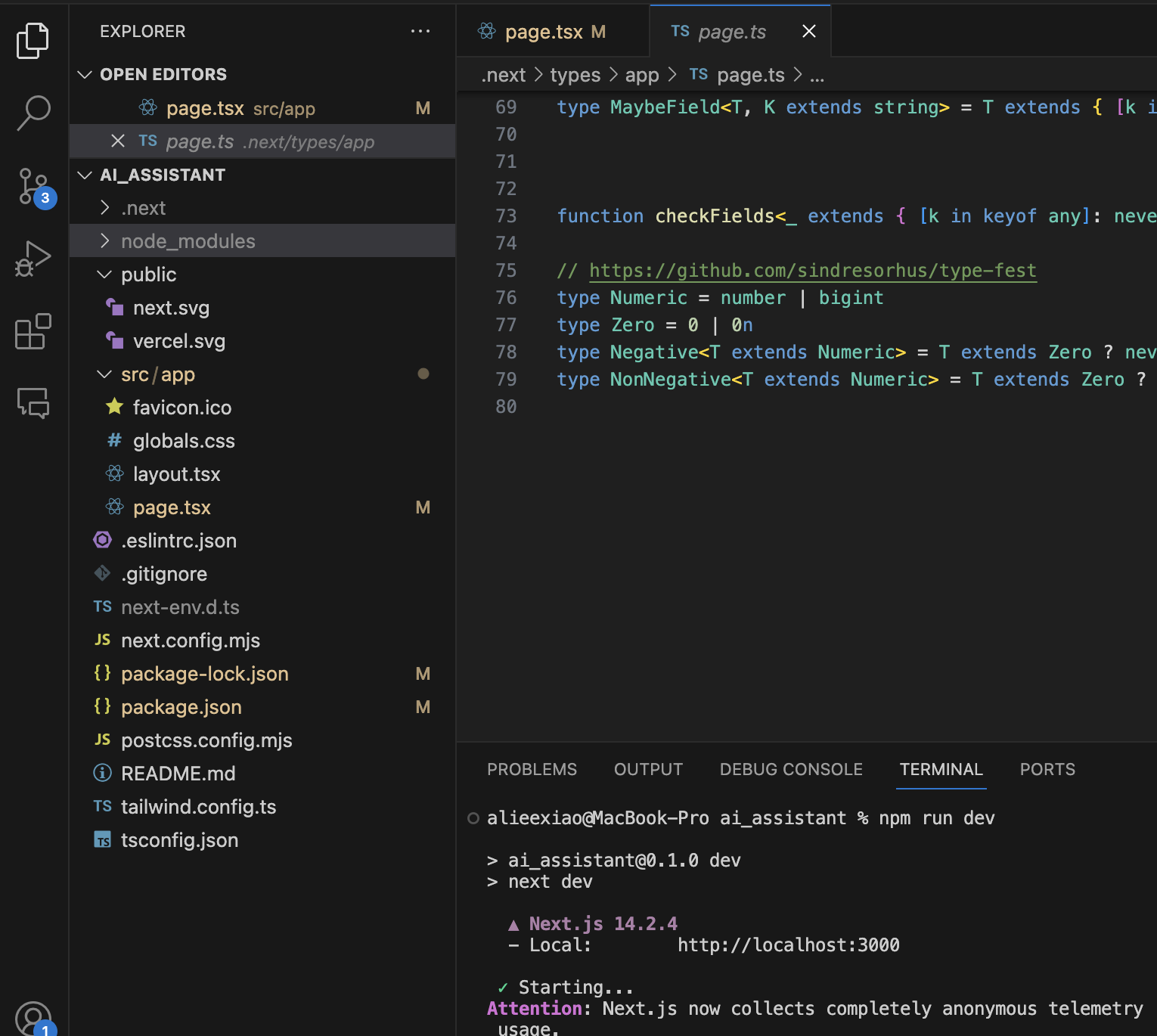Click the ESLint icon beside .eslintrc.json

click(x=102, y=540)
